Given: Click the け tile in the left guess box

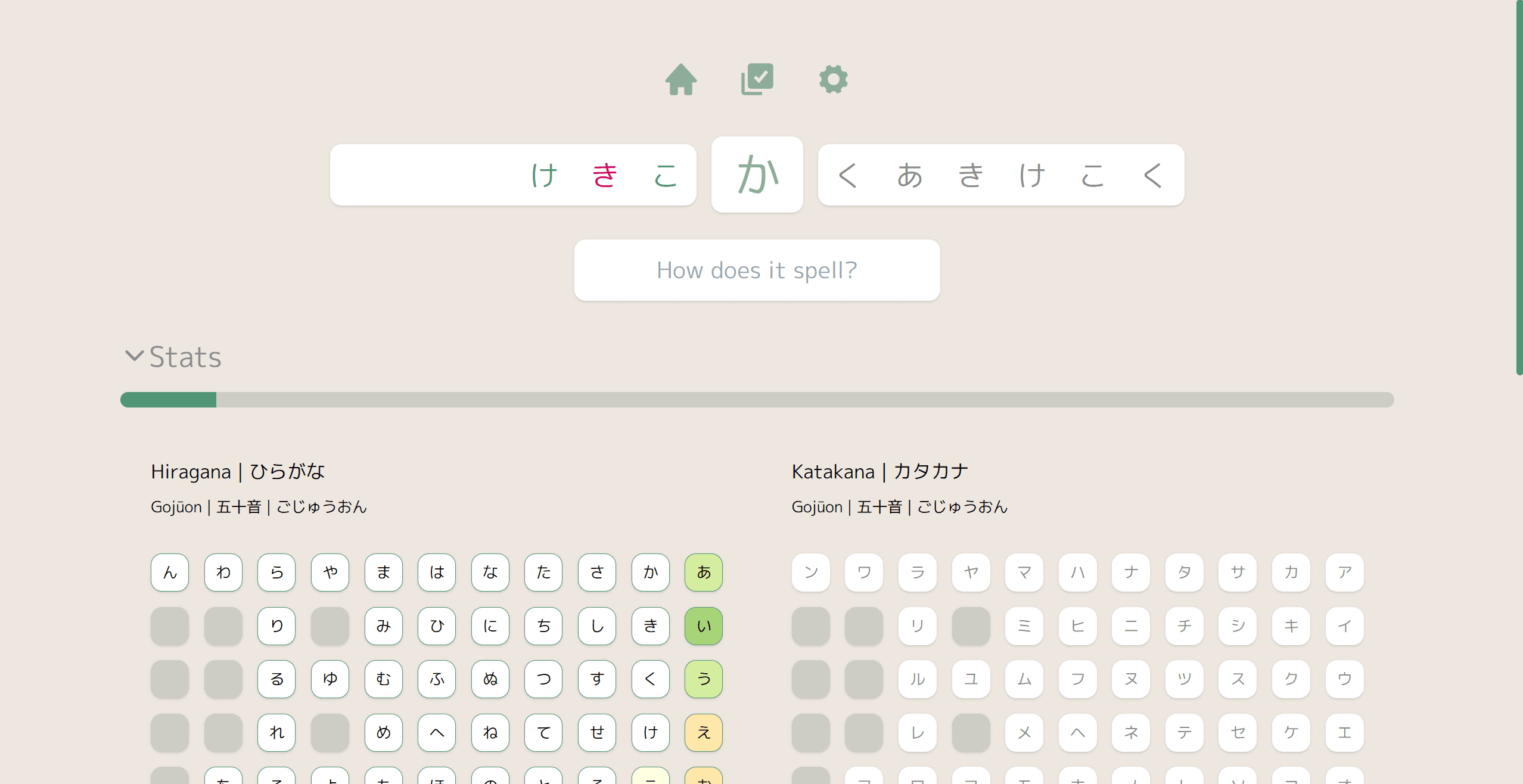Looking at the screenshot, I should [x=543, y=175].
